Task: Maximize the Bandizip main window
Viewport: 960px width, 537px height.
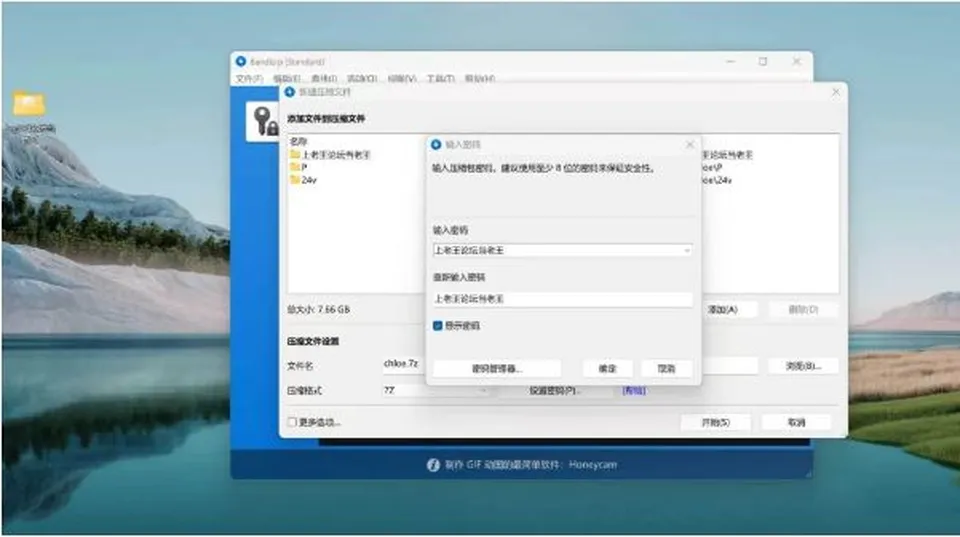Action: pos(763,61)
